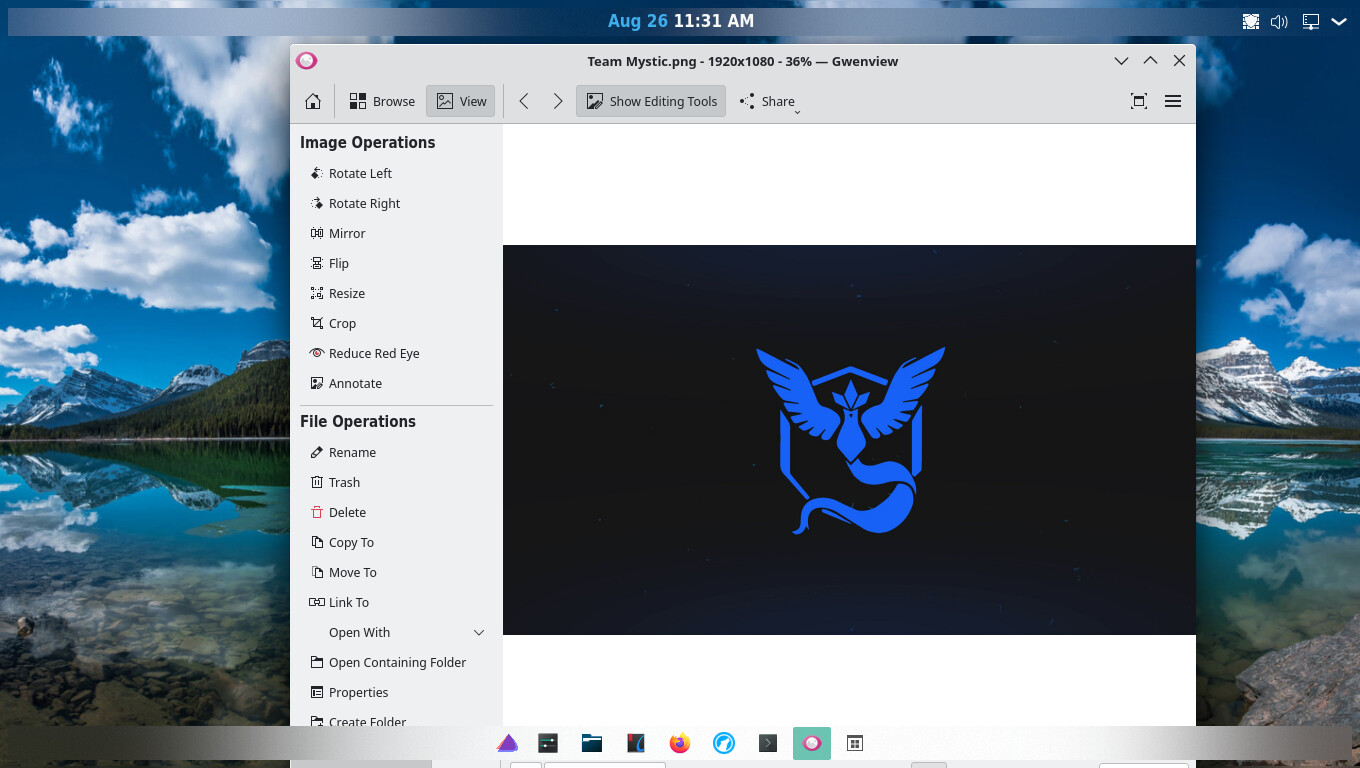1360x768 pixels.
Task: Open System Settings sliders icon in the dock
Action: tap(547, 743)
